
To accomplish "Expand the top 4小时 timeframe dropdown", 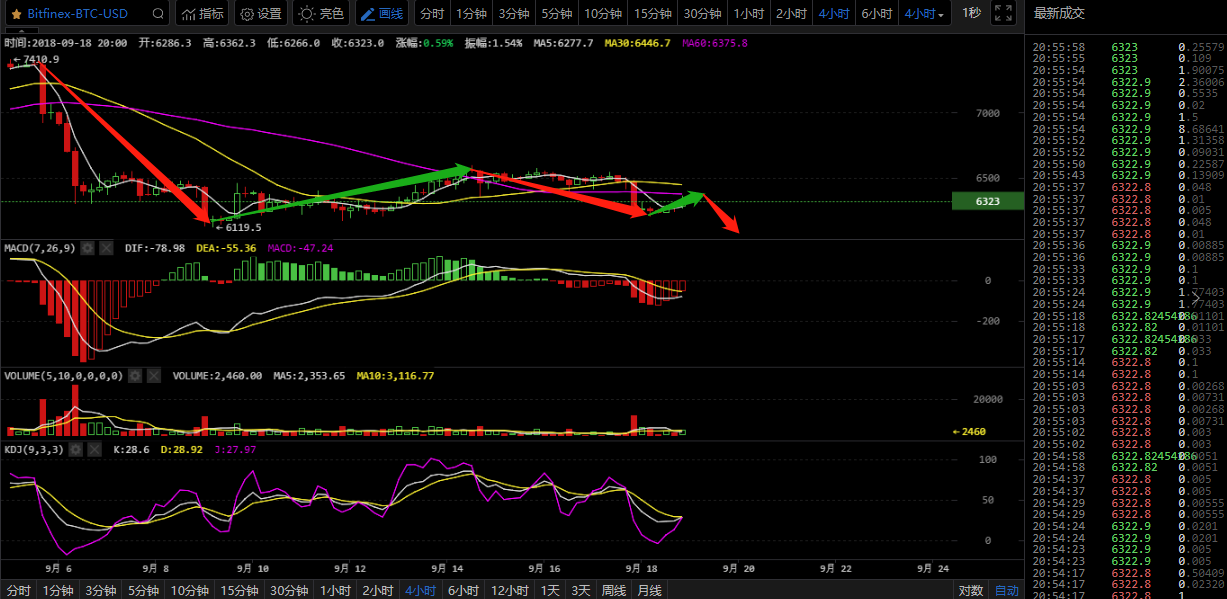I will pyautogui.click(x=925, y=14).
